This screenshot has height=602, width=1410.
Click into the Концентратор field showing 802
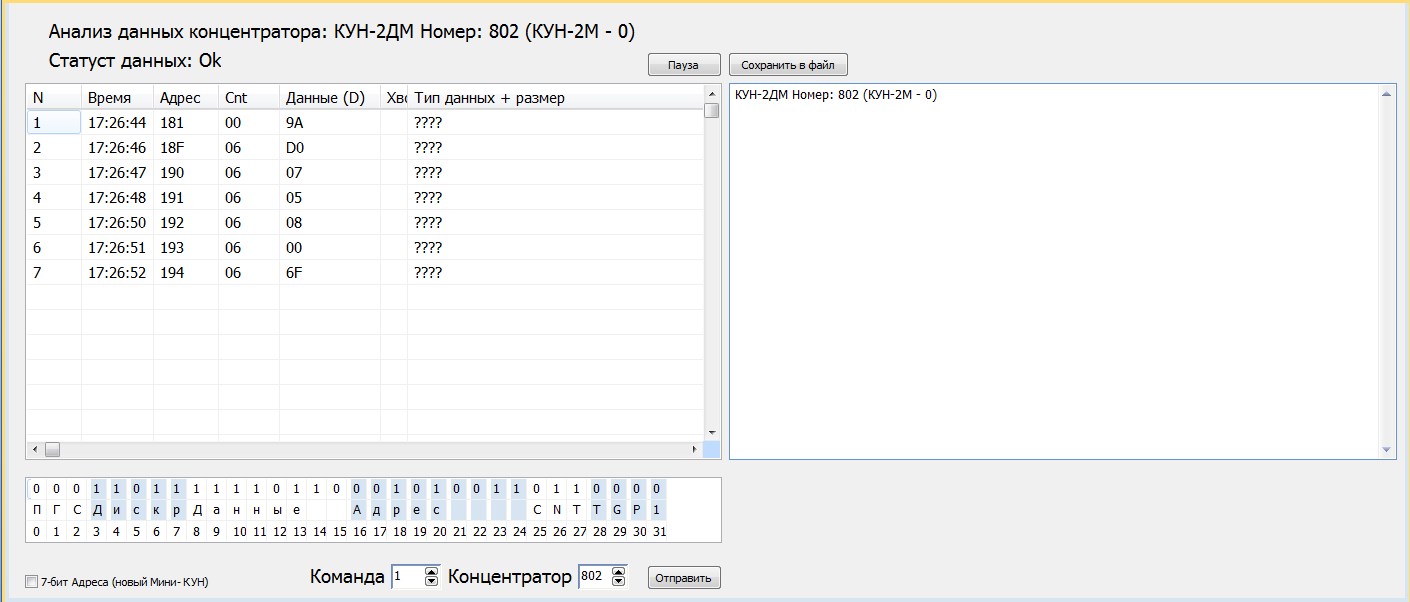pos(593,577)
